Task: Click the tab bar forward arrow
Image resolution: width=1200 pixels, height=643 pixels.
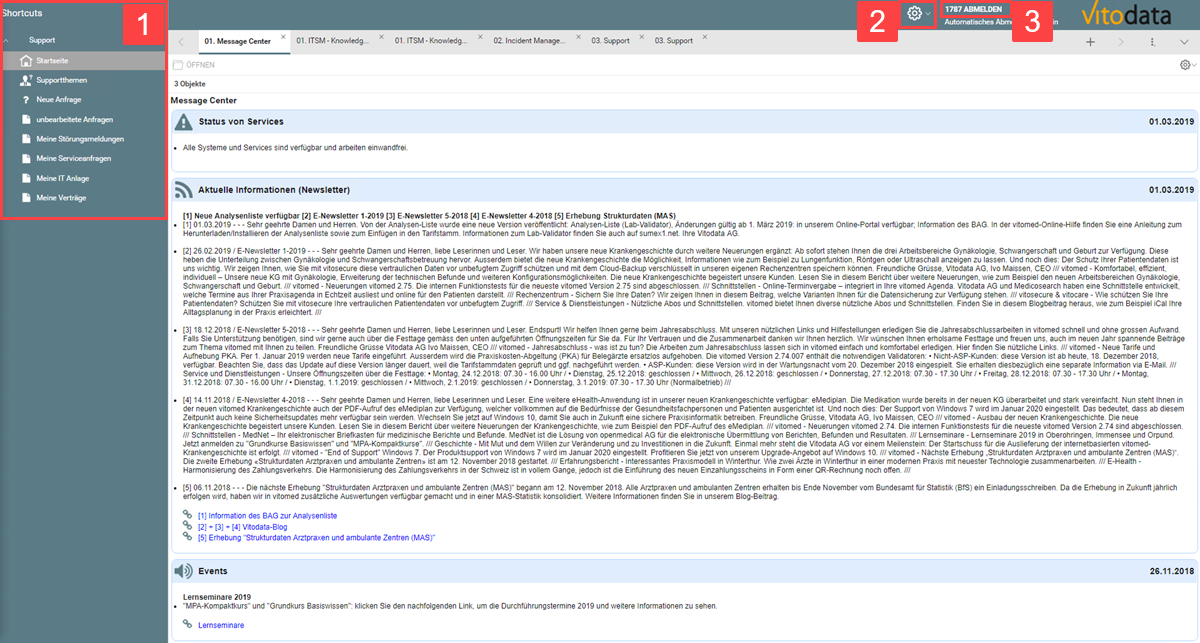Action: point(1121,42)
